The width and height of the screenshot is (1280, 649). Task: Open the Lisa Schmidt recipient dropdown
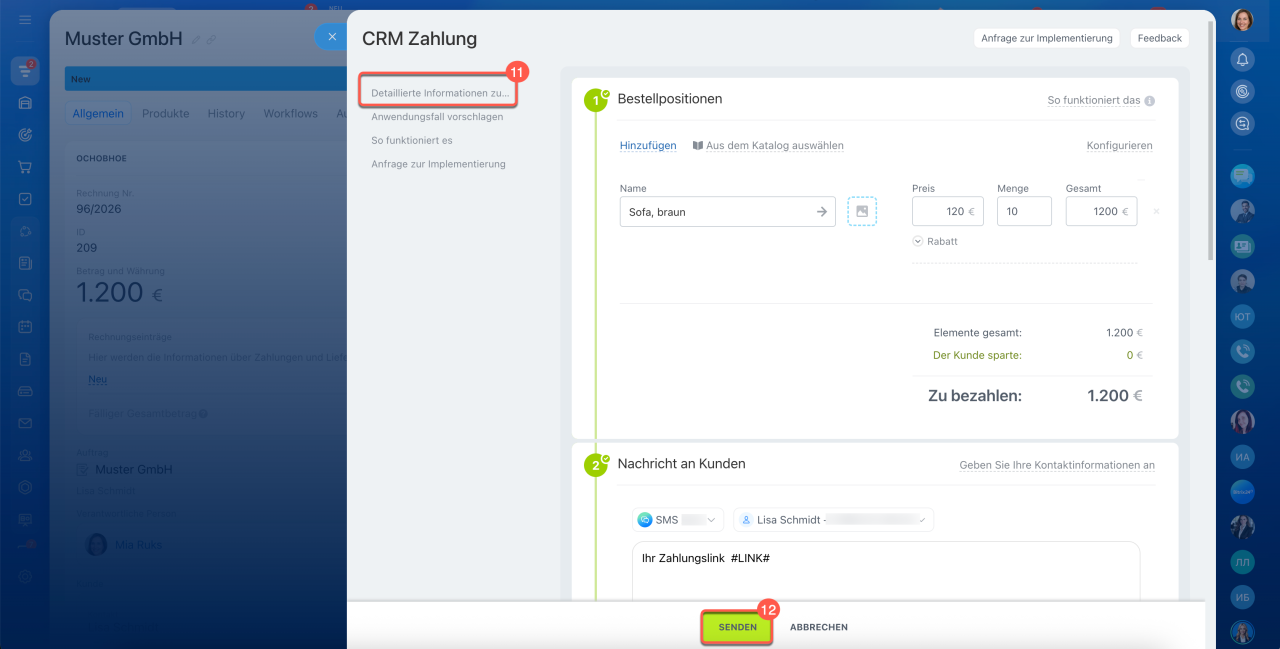(834, 520)
